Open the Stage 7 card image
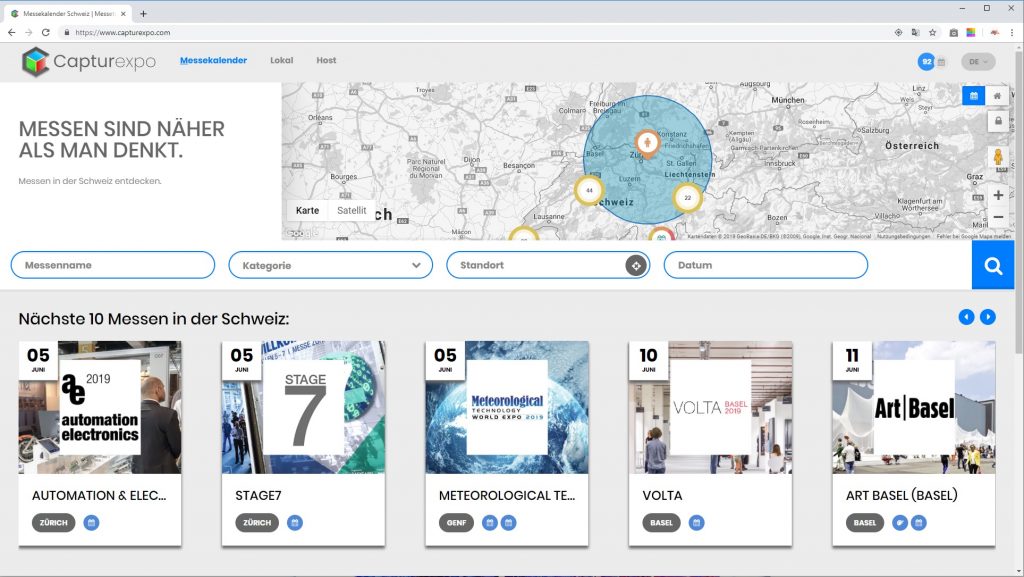Screen dimensions: 1024x577 coord(304,407)
